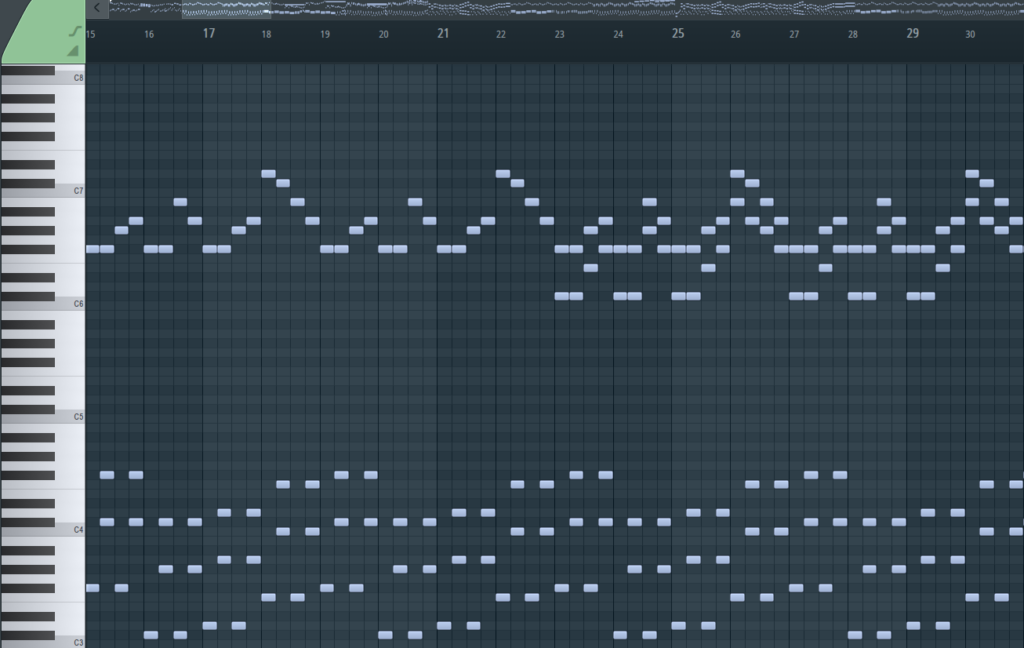This screenshot has height=648, width=1024.
Task: Select bar 19 marker on the ruler
Action: tap(325, 35)
